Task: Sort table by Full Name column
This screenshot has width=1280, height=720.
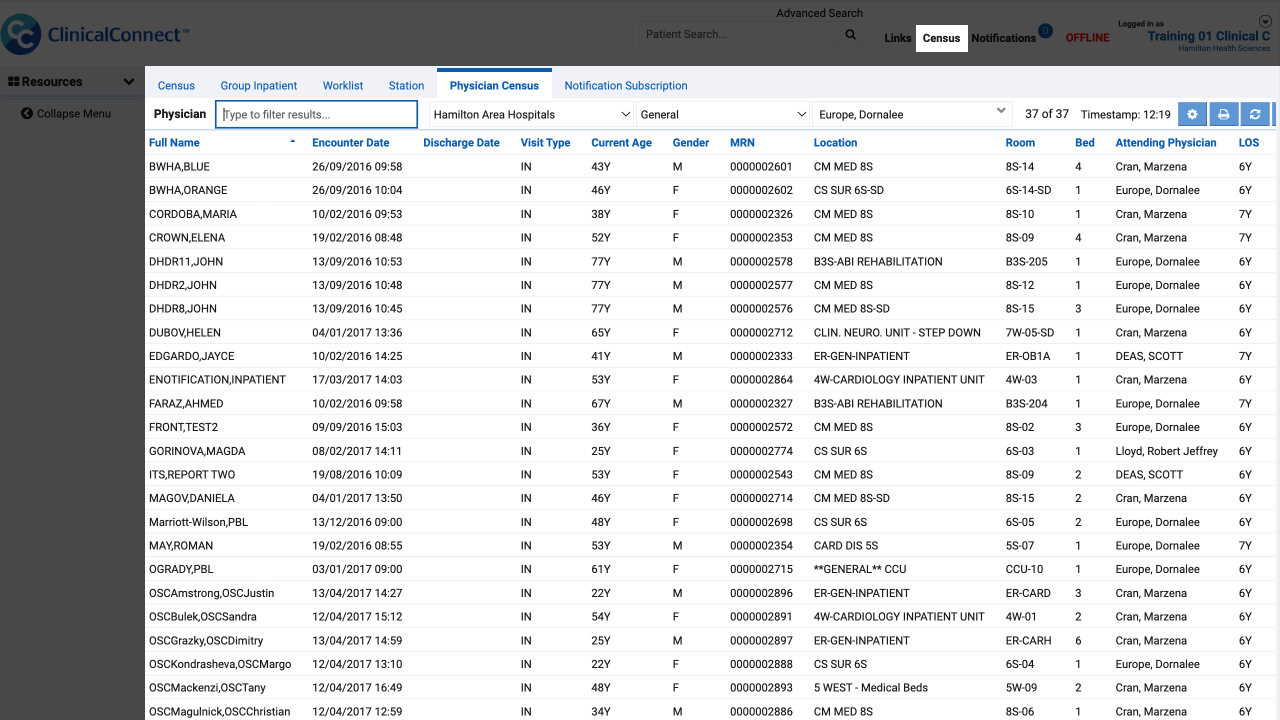Action: [174, 143]
